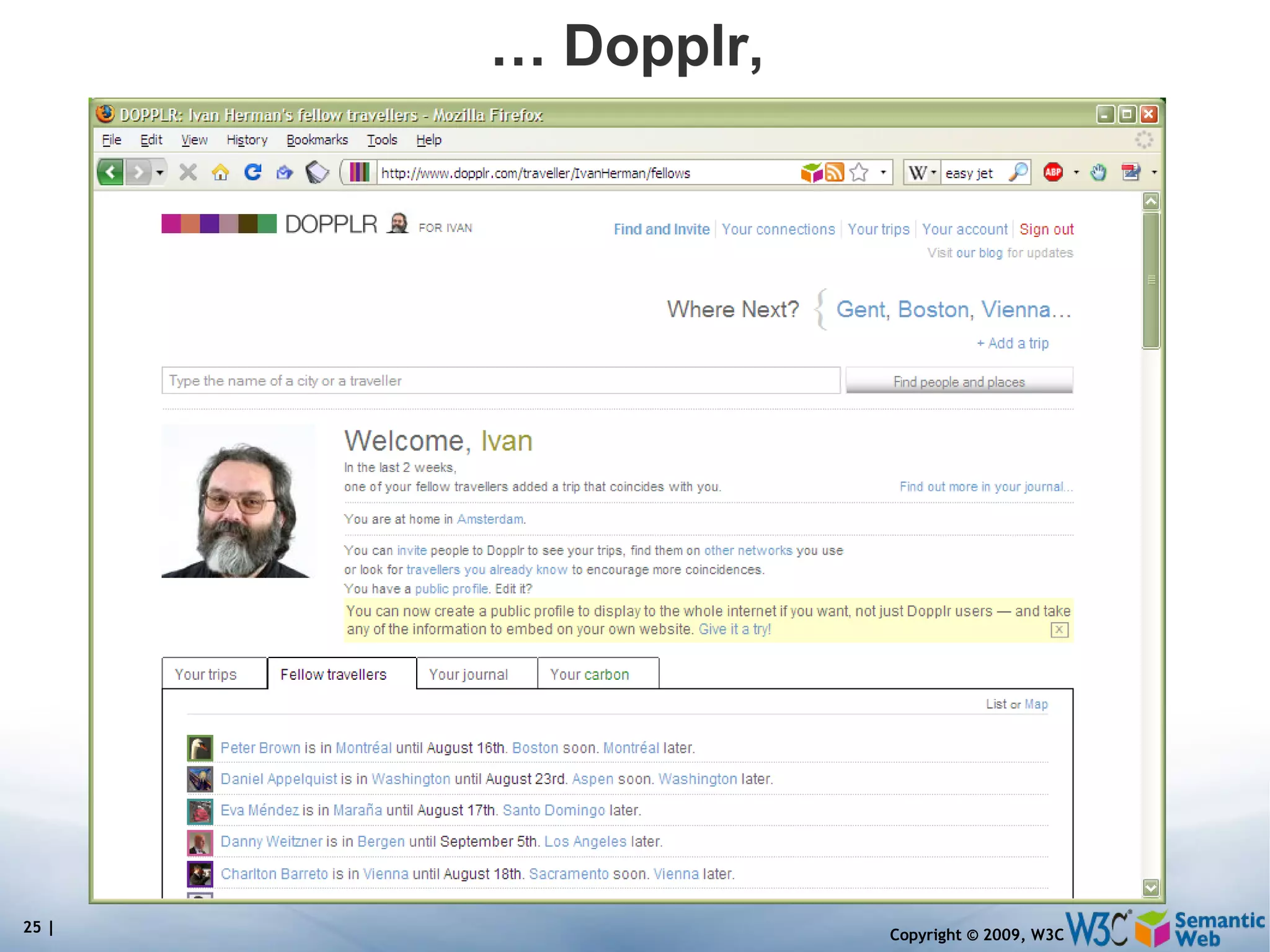This screenshot has height=952, width=1270.
Task: Click Charlton Barreto's avatar thumbnail
Action: pos(200,874)
